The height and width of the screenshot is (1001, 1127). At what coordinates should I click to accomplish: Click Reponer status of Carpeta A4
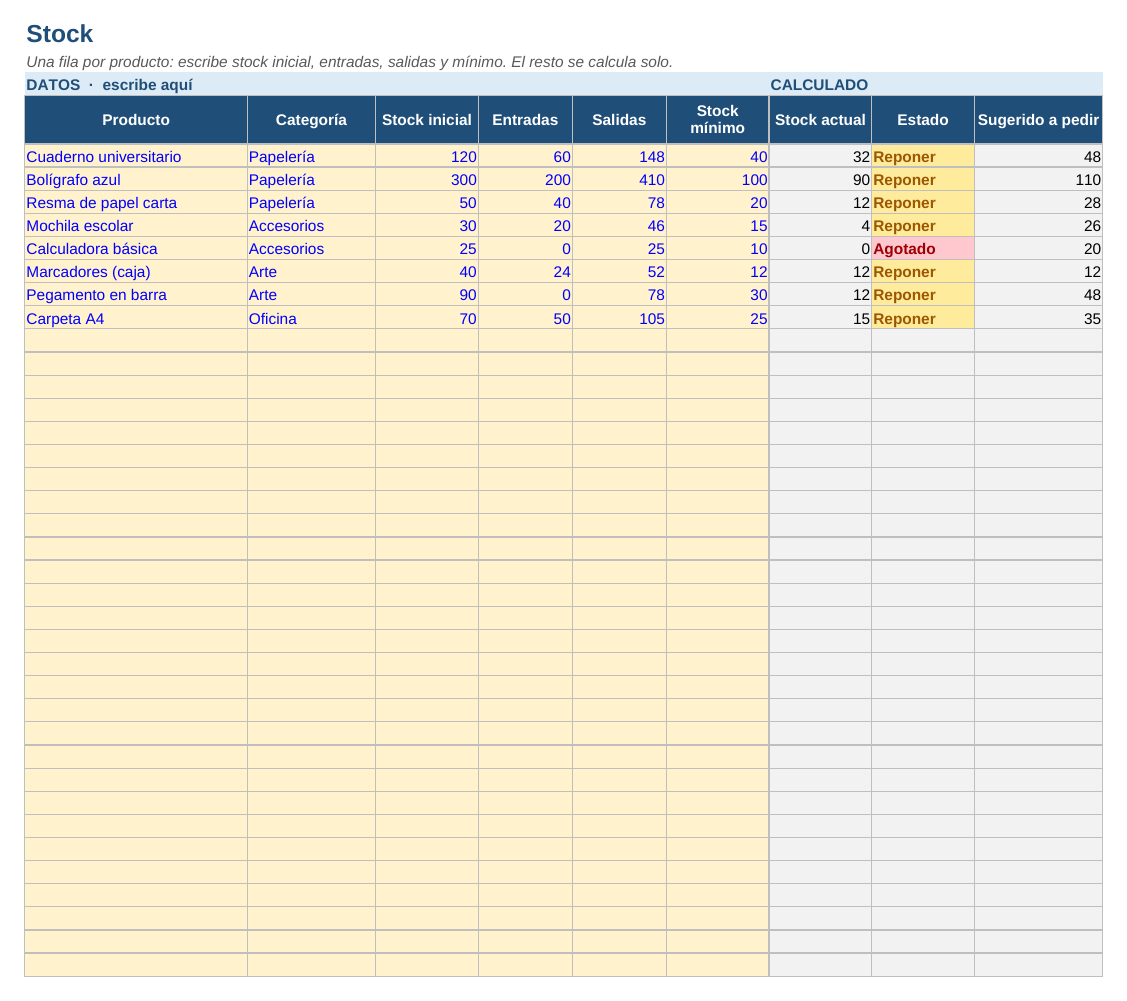(923, 318)
